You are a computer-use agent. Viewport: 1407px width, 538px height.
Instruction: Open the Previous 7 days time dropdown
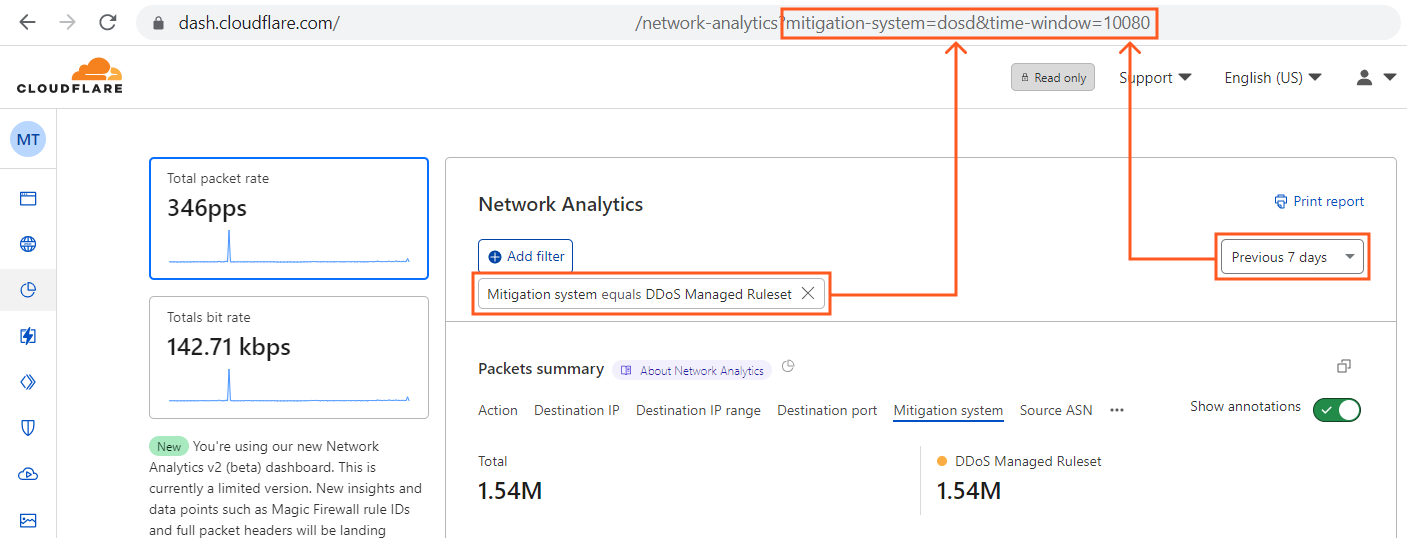(x=1291, y=257)
